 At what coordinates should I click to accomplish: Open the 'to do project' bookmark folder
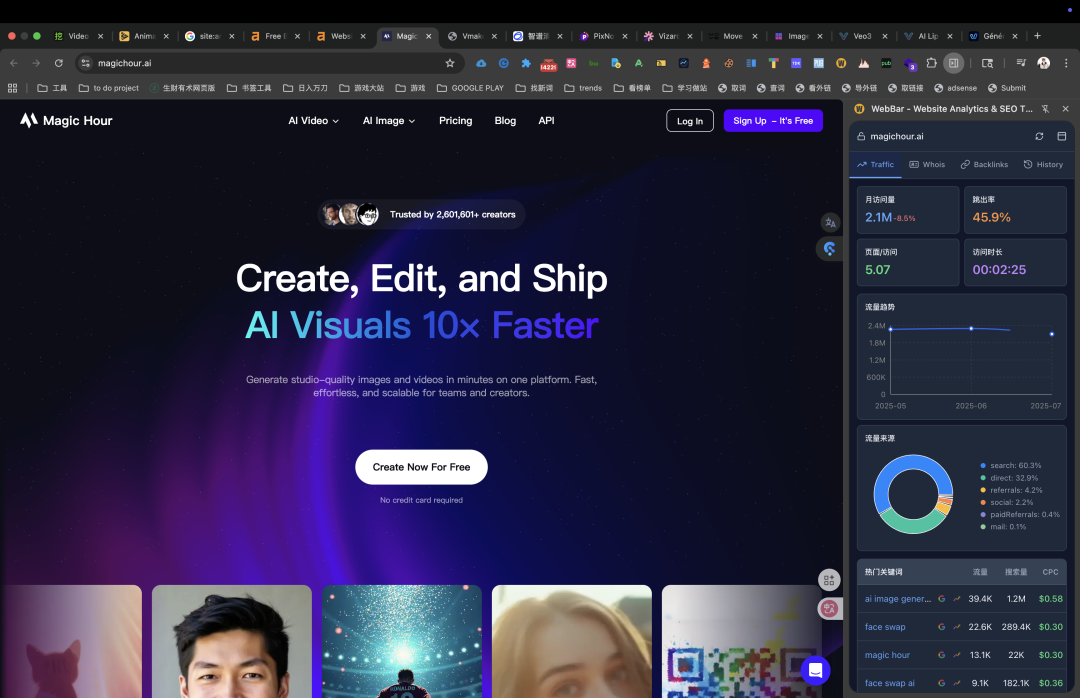[109, 88]
